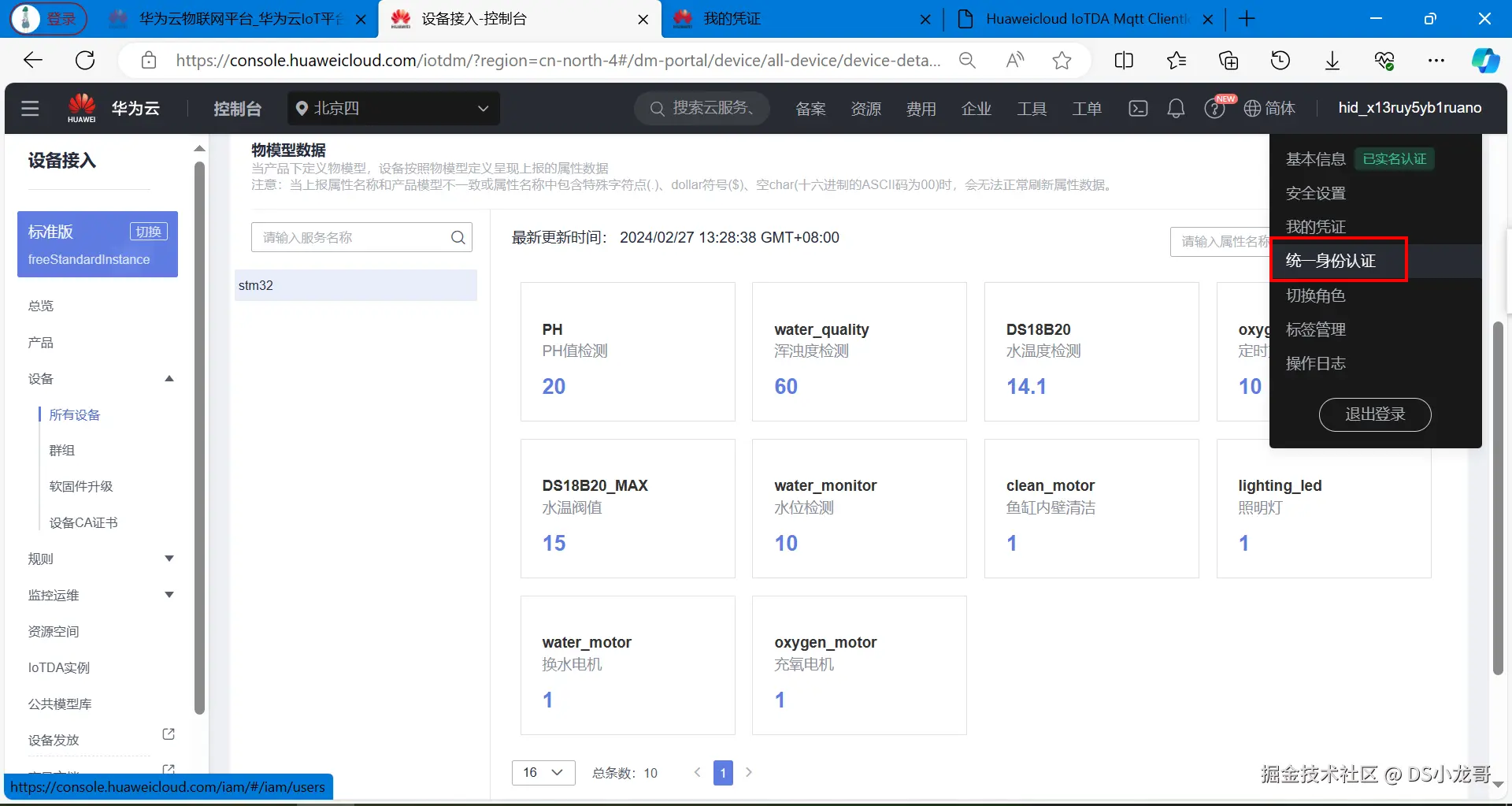1512x806 pixels.
Task: Expand the 规则 sidebar section
Action: tap(169, 559)
